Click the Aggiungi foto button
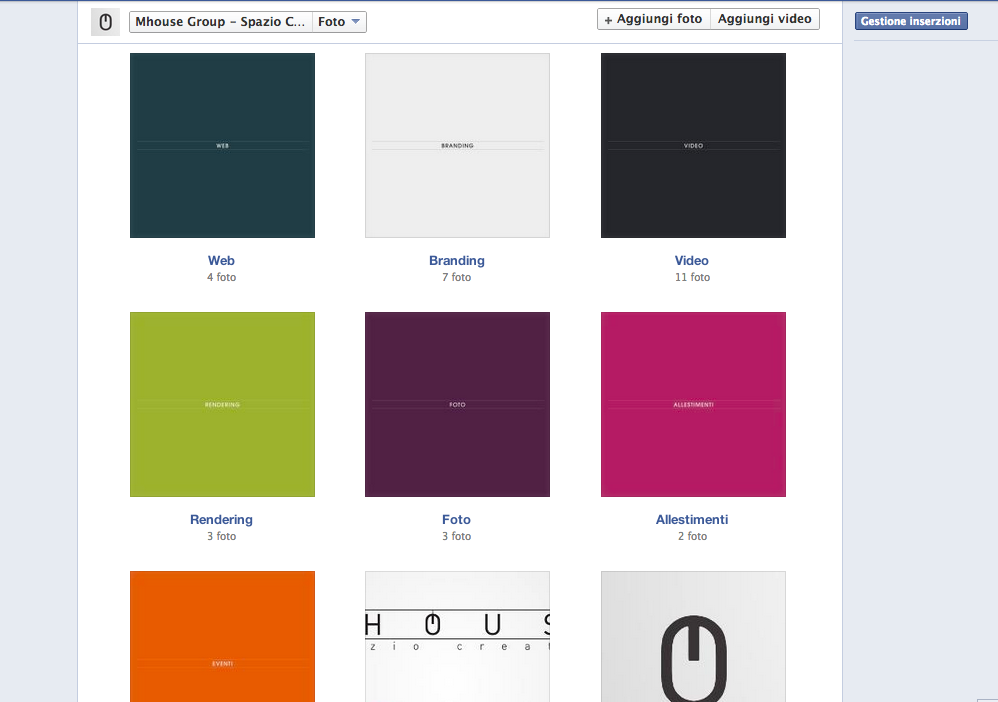Image resolution: width=998 pixels, height=702 pixels. point(654,19)
